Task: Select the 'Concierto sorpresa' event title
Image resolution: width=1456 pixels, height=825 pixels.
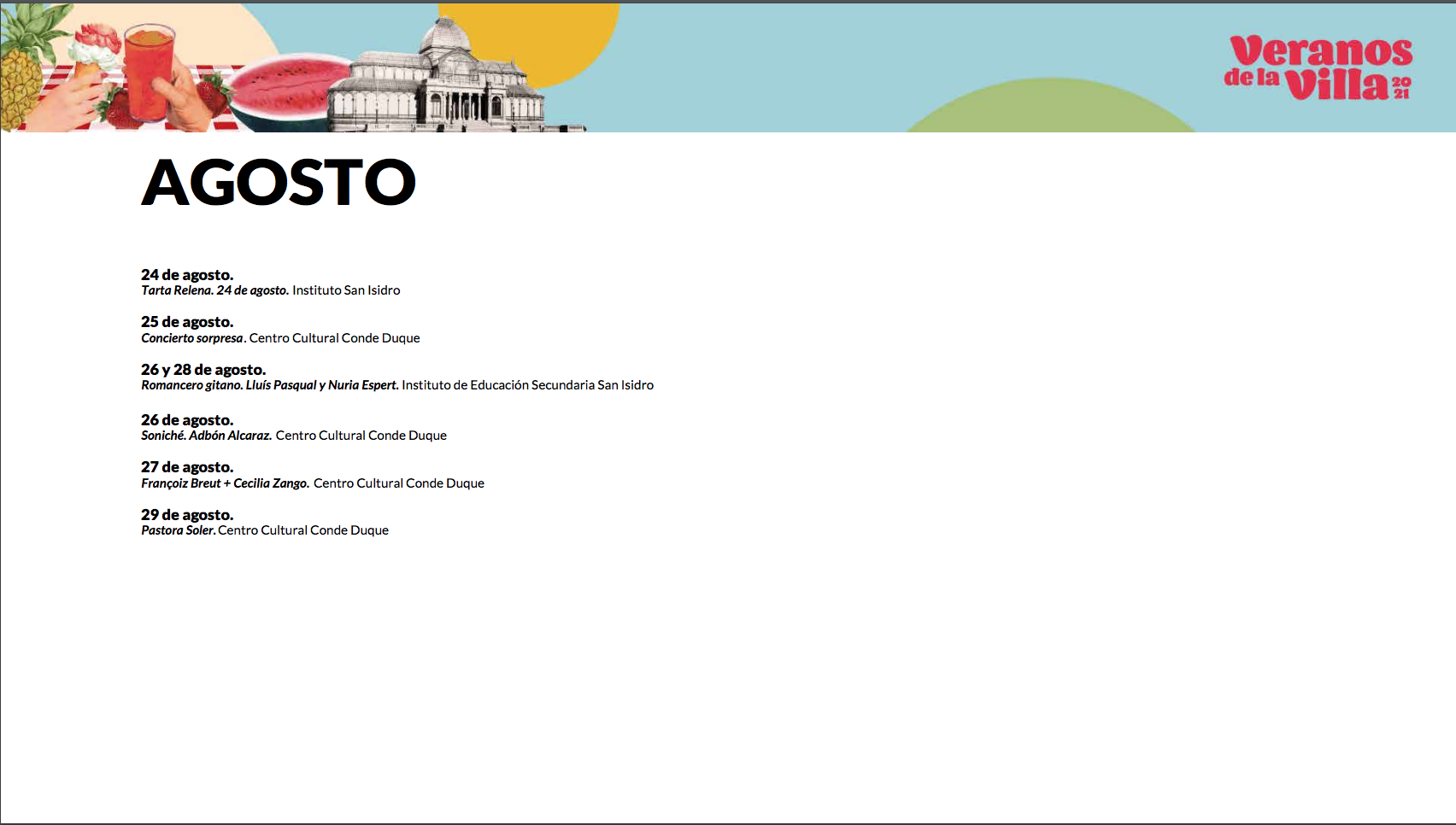Action: click(192, 338)
